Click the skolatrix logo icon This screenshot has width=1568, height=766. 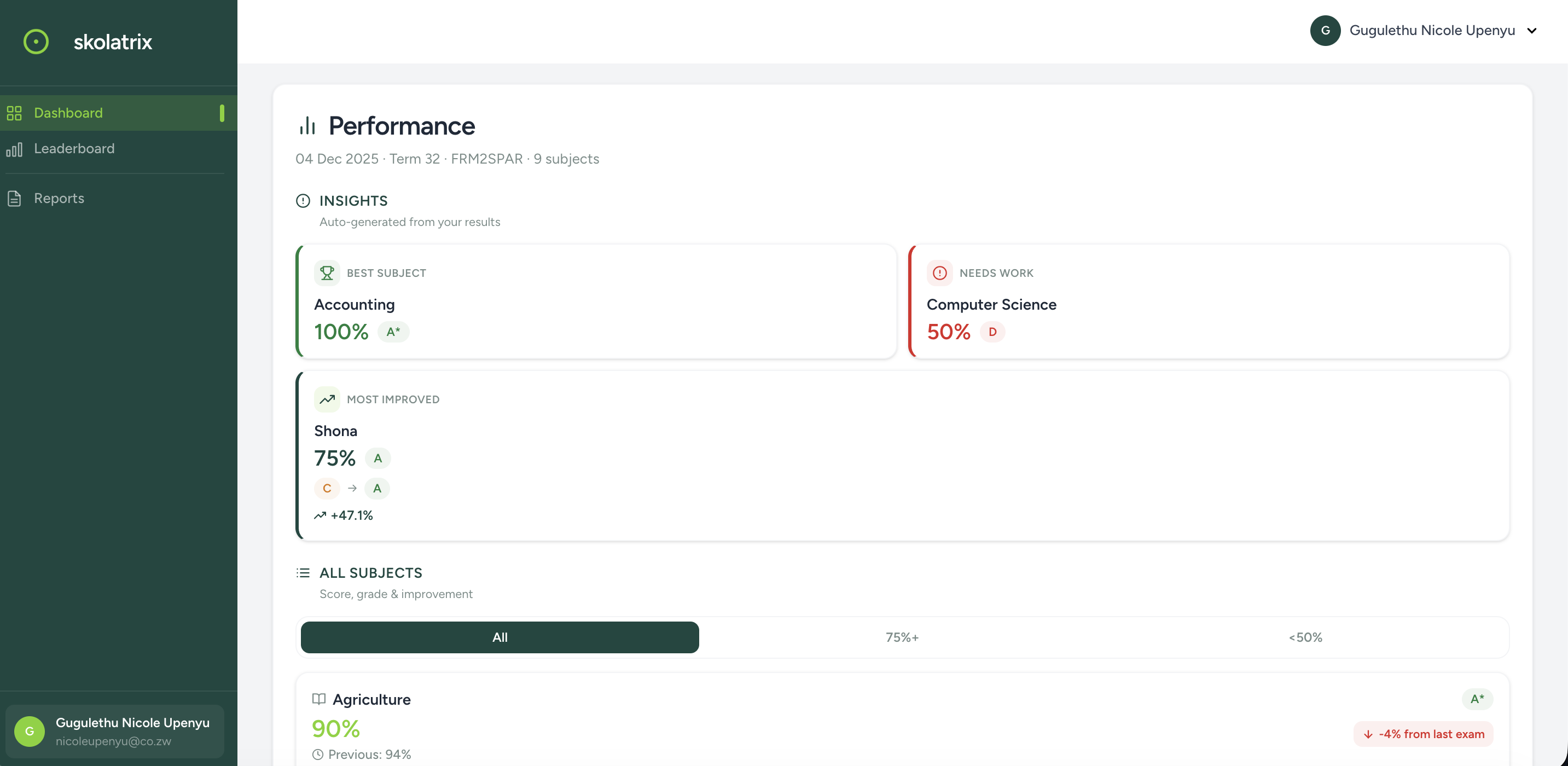pyautogui.click(x=36, y=42)
